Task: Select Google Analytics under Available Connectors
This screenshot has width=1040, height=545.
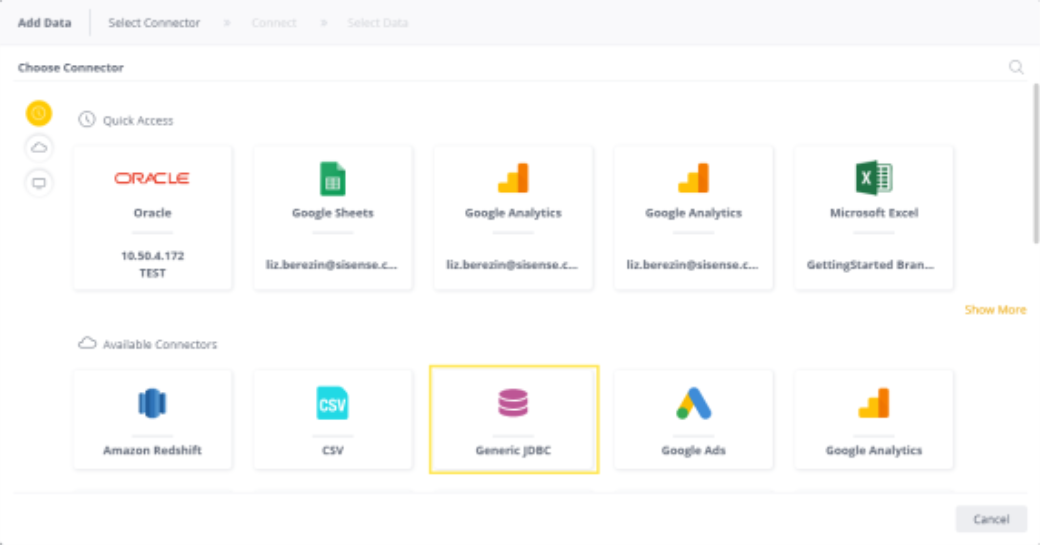Action: click(x=874, y=420)
